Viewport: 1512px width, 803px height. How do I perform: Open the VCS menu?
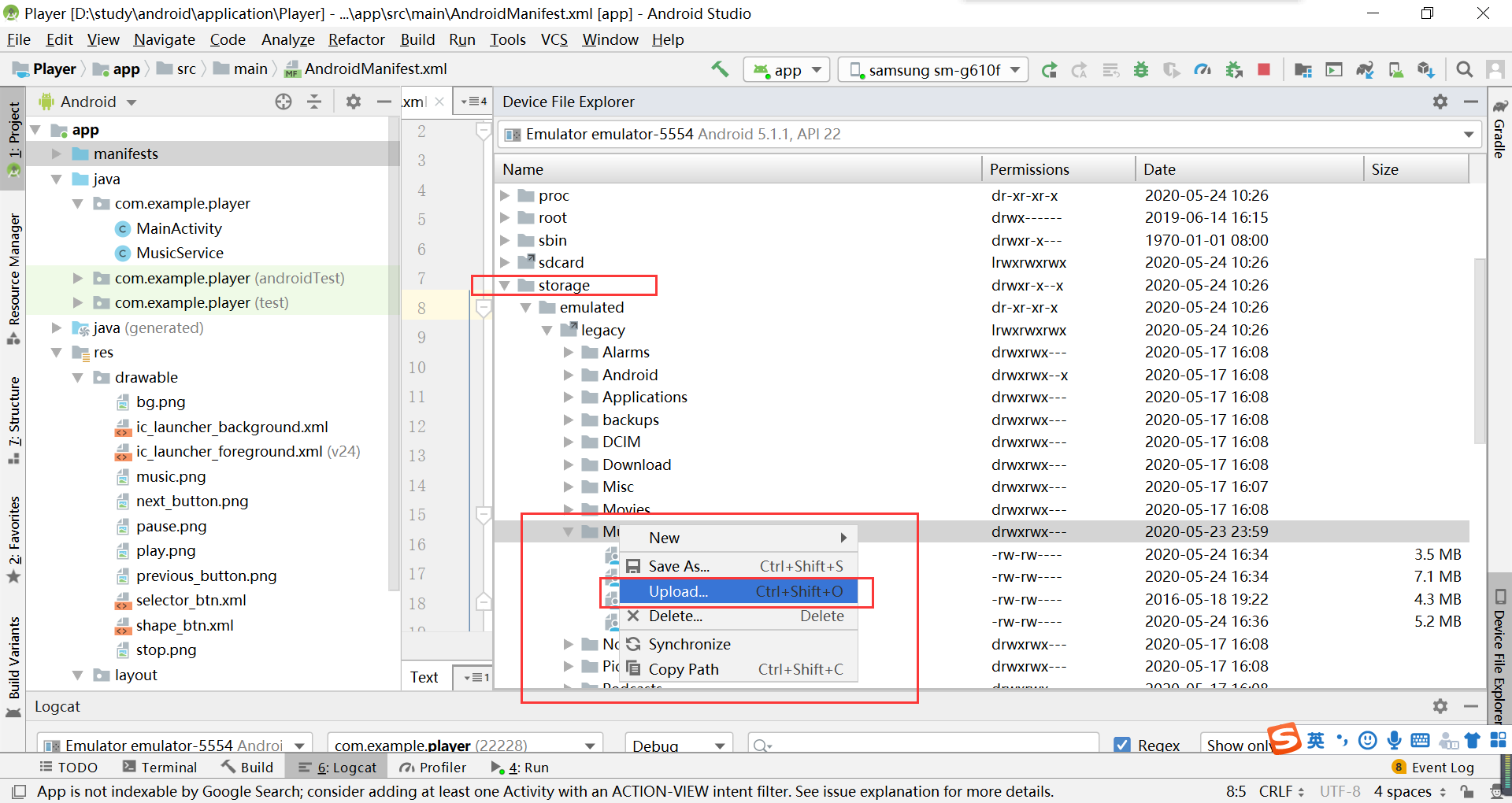[554, 39]
